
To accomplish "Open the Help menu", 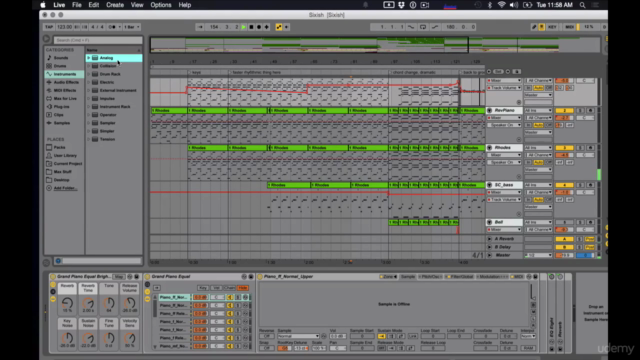I will tap(185, 5).
